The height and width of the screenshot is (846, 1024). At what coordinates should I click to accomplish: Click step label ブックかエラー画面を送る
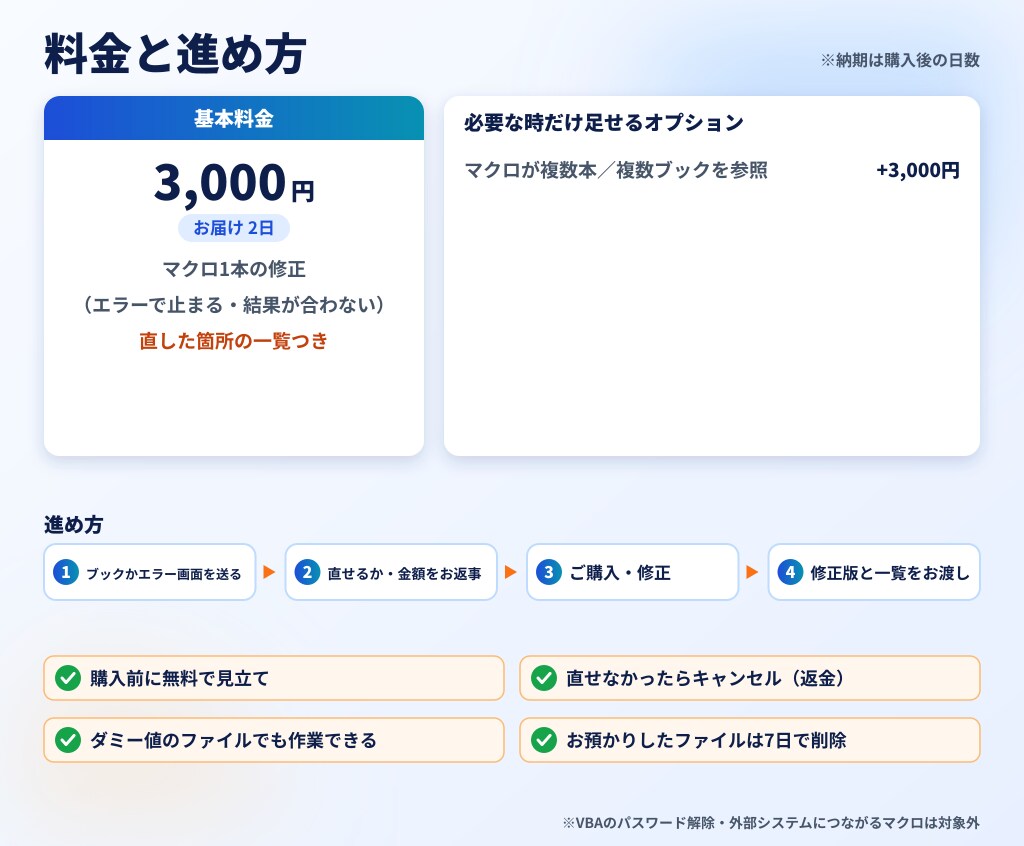point(164,574)
